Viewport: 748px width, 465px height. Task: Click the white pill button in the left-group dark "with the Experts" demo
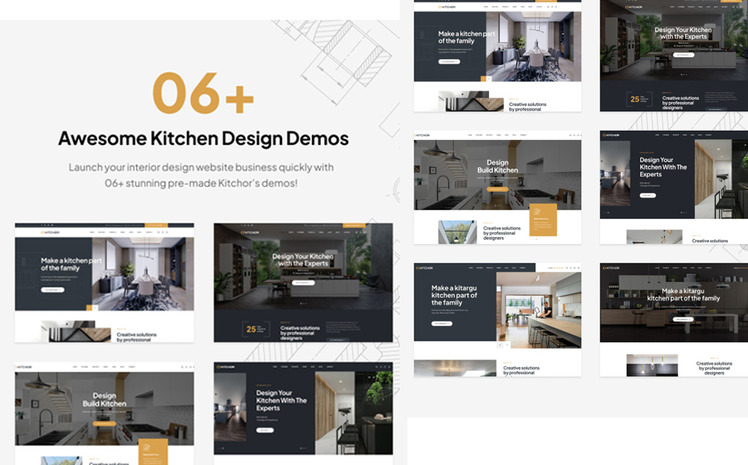tap(303, 283)
